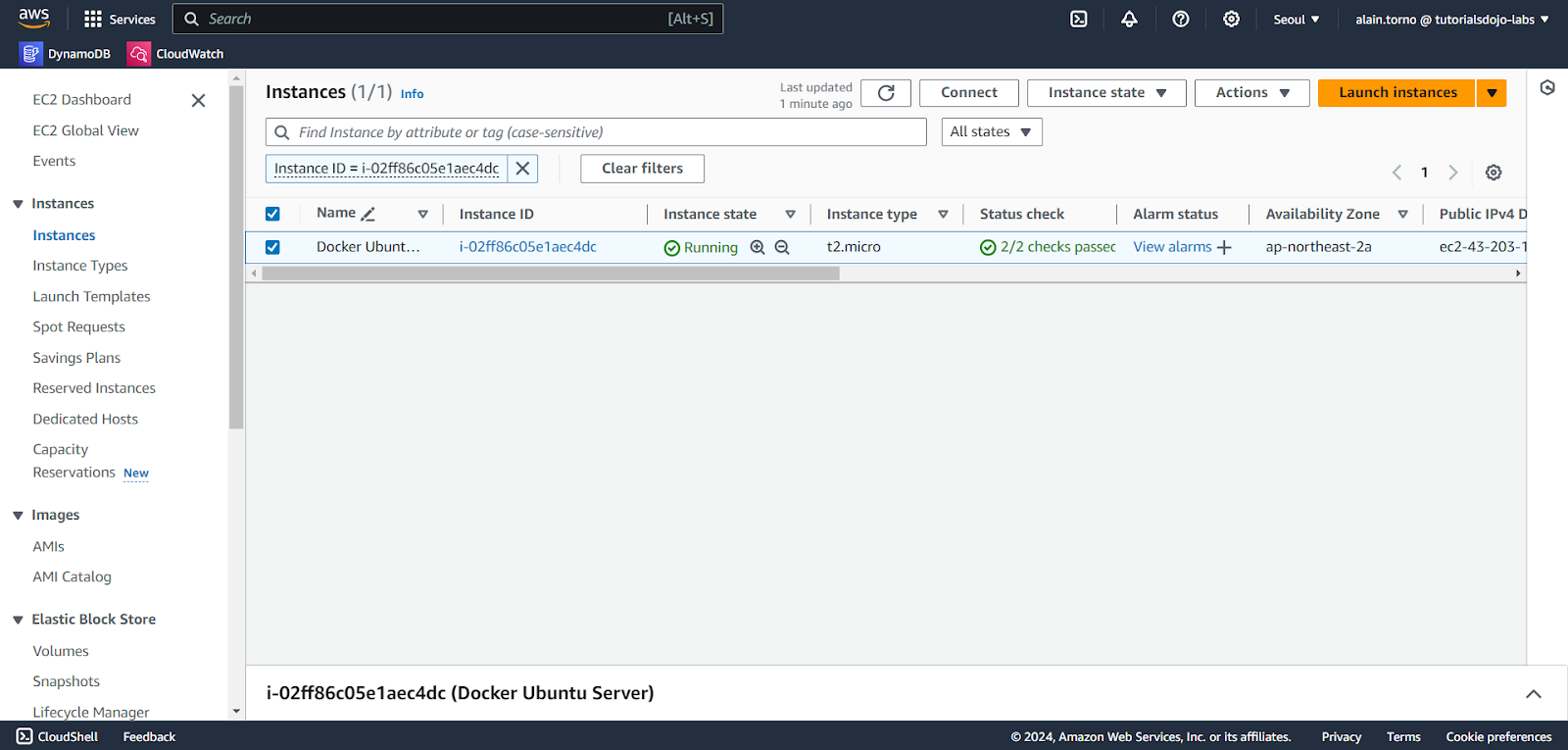Open the Services grid menu
The width and height of the screenshot is (1568, 750).
coord(120,19)
